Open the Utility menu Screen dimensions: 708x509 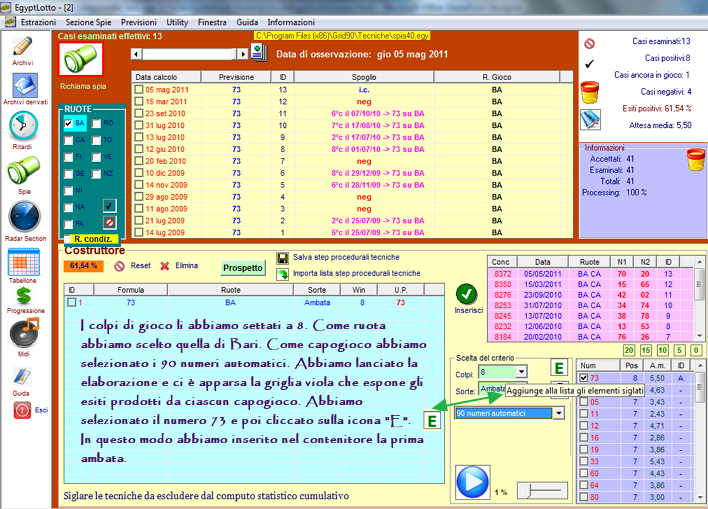[177, 22]
